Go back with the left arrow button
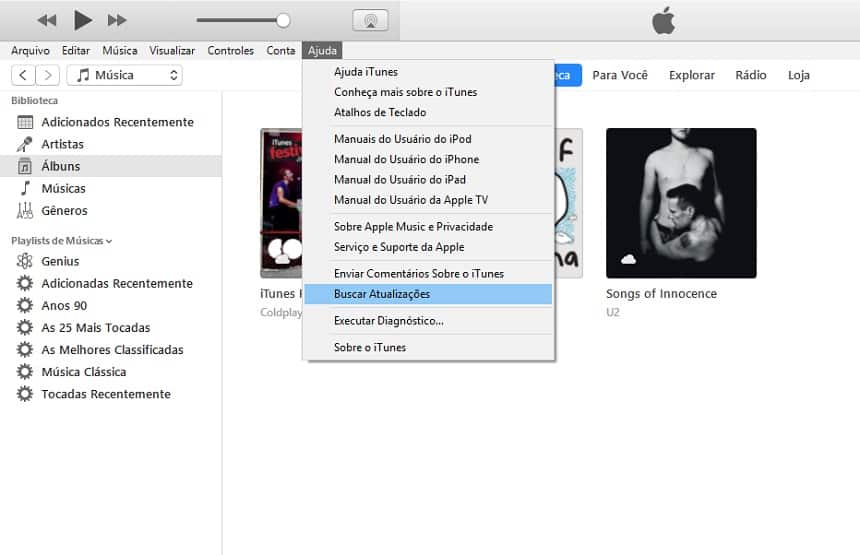The width and height of the screenshot is (860, 555). tap(23, 75)
